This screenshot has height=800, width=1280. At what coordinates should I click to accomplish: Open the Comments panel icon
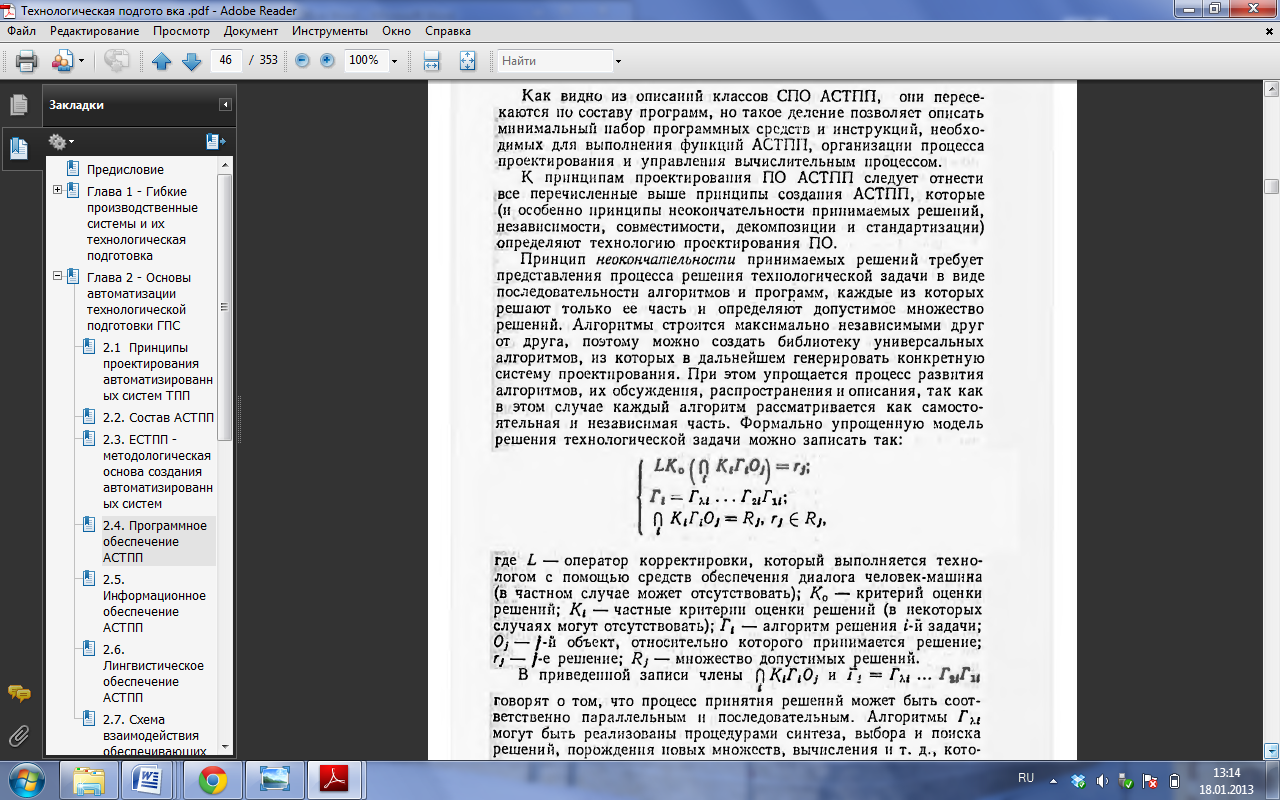pyautogui.click(x=18, y=693)
